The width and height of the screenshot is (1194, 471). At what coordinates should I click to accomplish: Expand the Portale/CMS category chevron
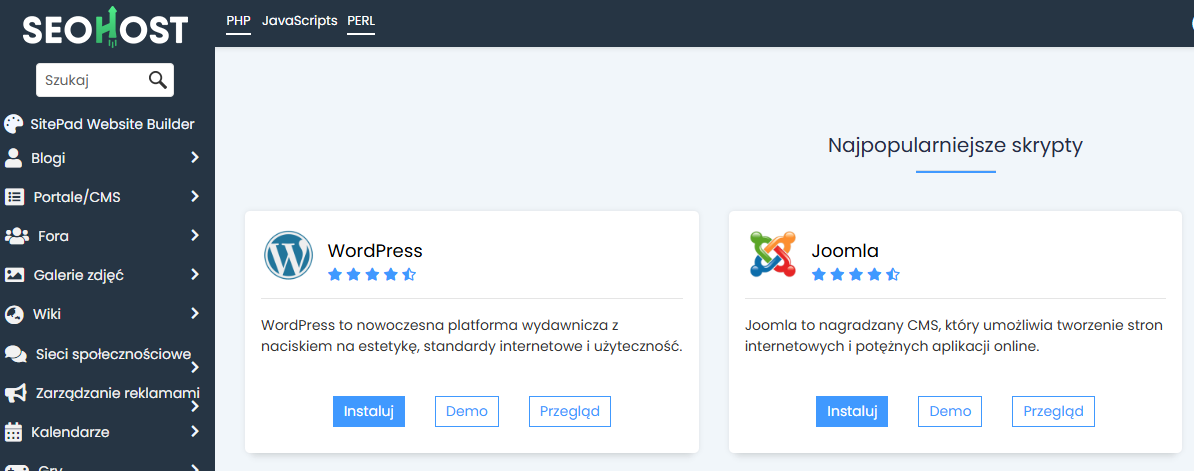[195, 196]
